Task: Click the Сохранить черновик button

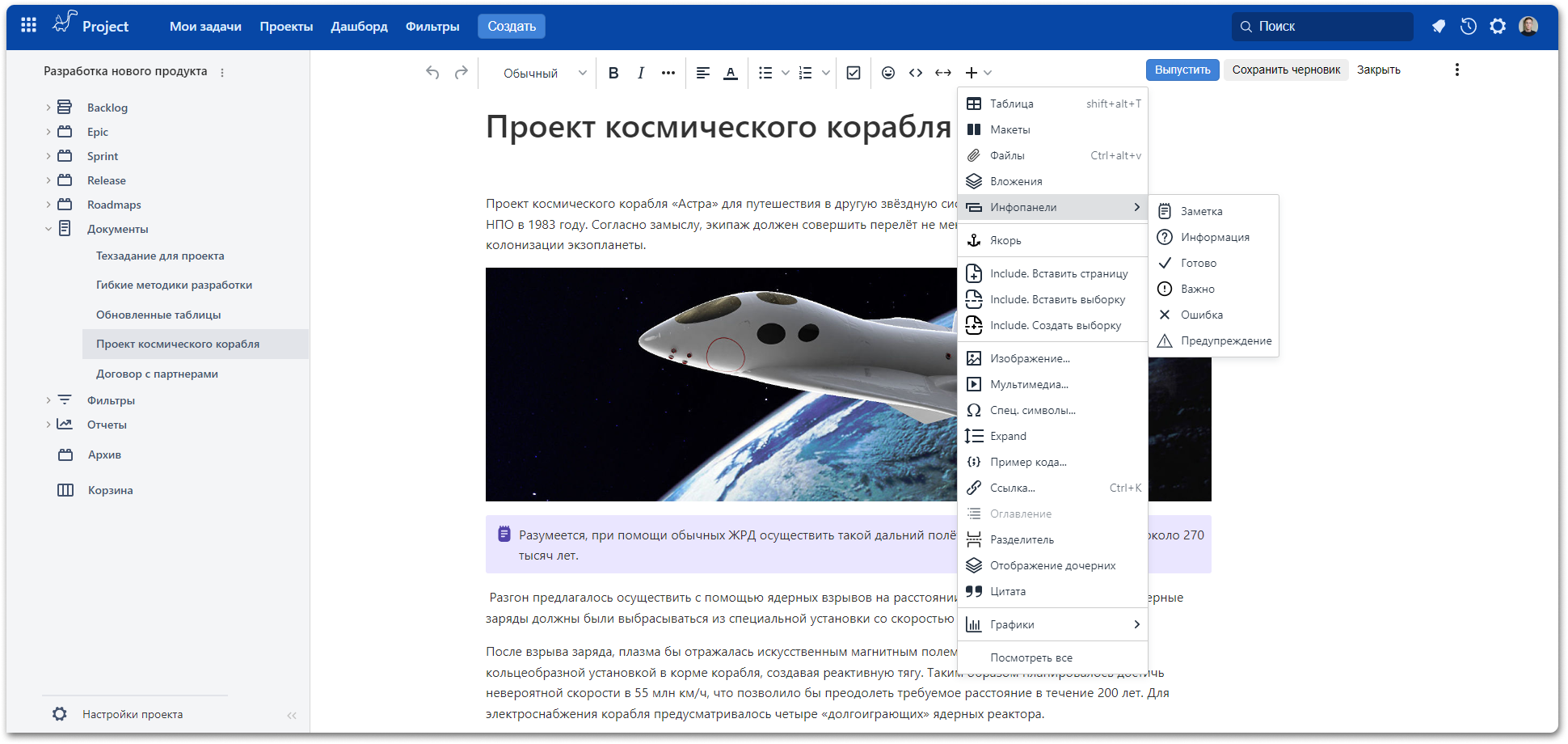Action: tap(1285, 70)
